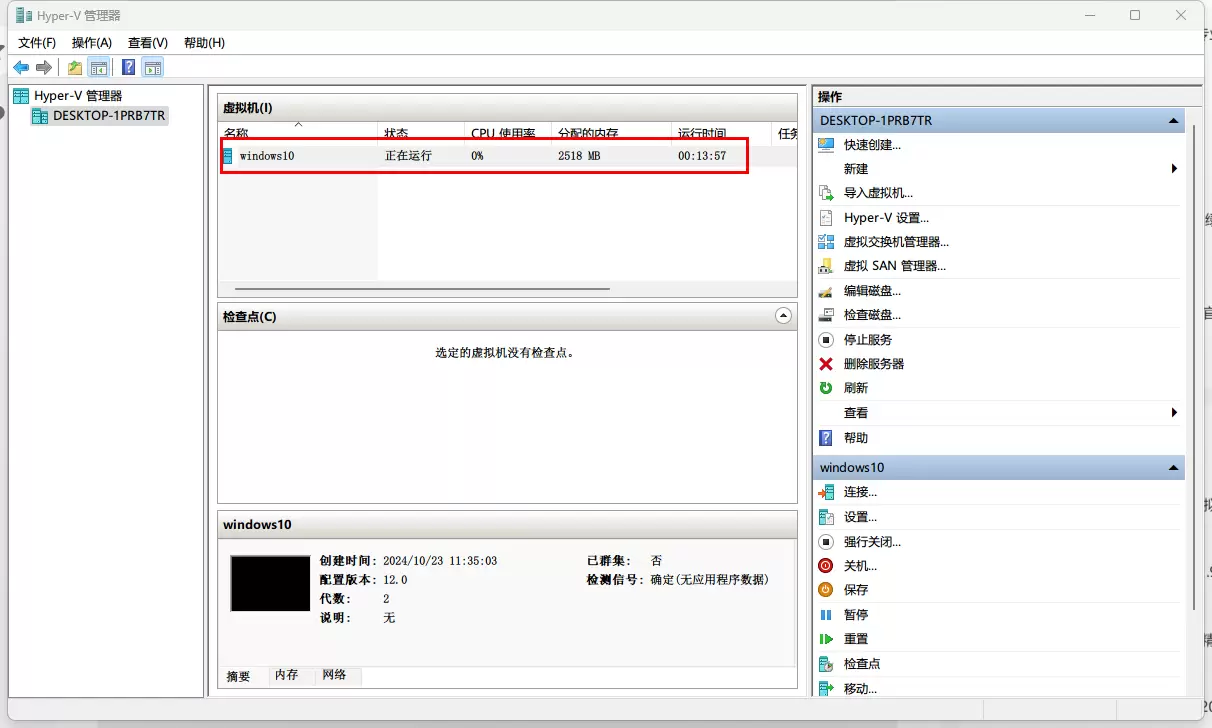The width and height of the screenshot is (1212, 728).
Task: Open 虚拟交换机管理器 via its icon
Action: pyautogui.click(x=826, y=242)
